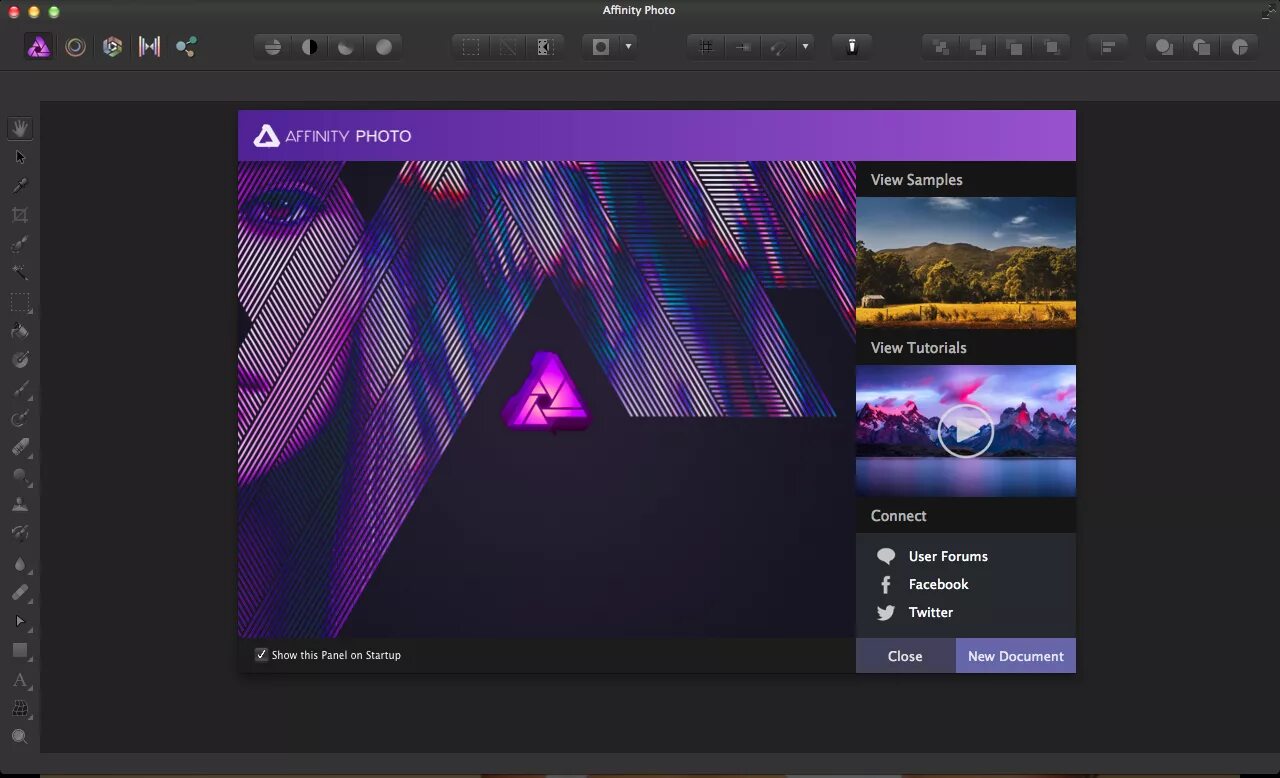The image size is (1280, 778).
Task: Select the Flood Fill bucket tool
Action: pyautogui.click(x=20, y=331)
